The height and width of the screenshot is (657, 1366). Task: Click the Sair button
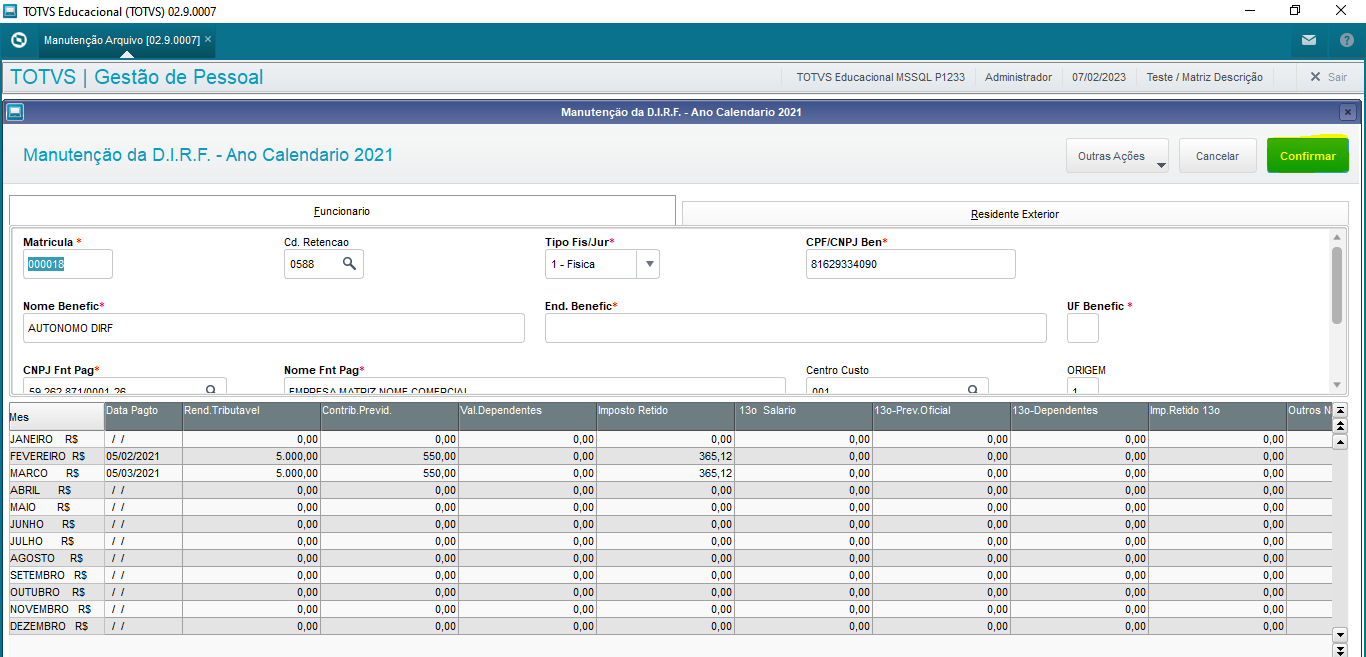point(1328,77)
